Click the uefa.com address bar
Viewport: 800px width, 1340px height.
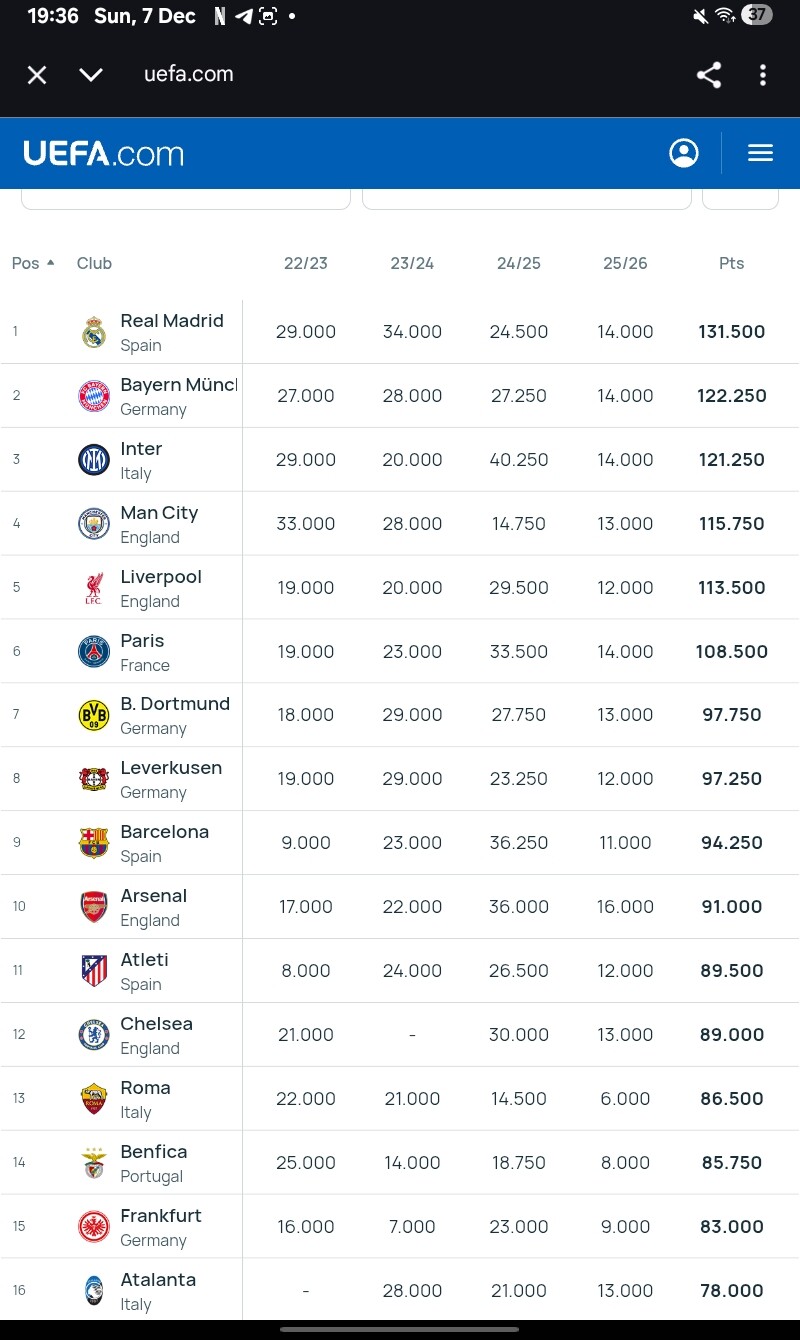(189, 74)
